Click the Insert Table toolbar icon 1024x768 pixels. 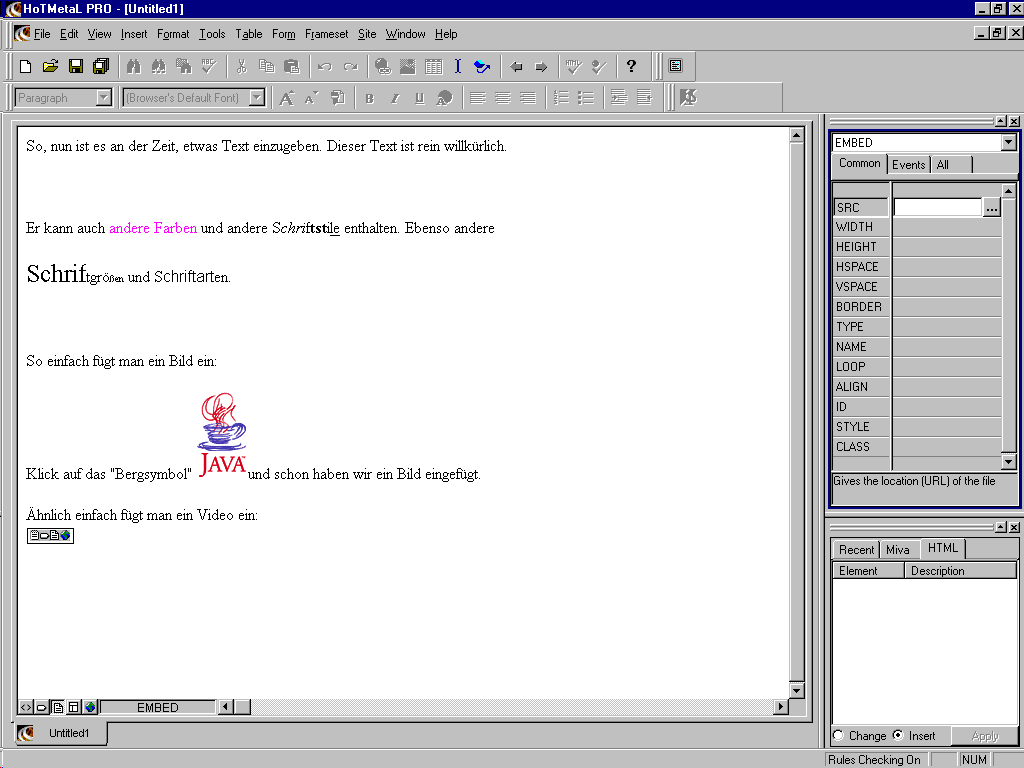pos(433,67)
